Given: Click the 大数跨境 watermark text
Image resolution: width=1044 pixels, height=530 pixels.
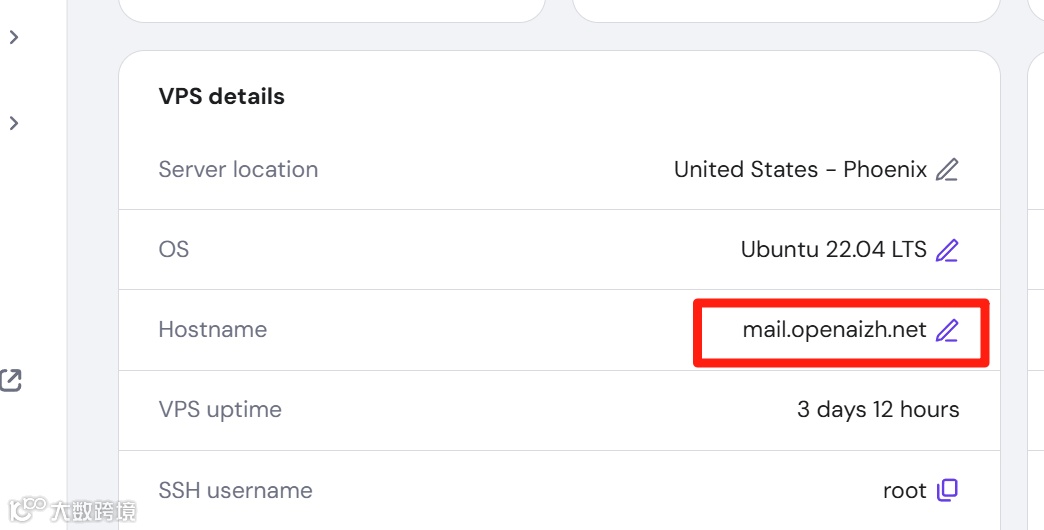Looking at the screenshot, I should (x=92, y=511).
